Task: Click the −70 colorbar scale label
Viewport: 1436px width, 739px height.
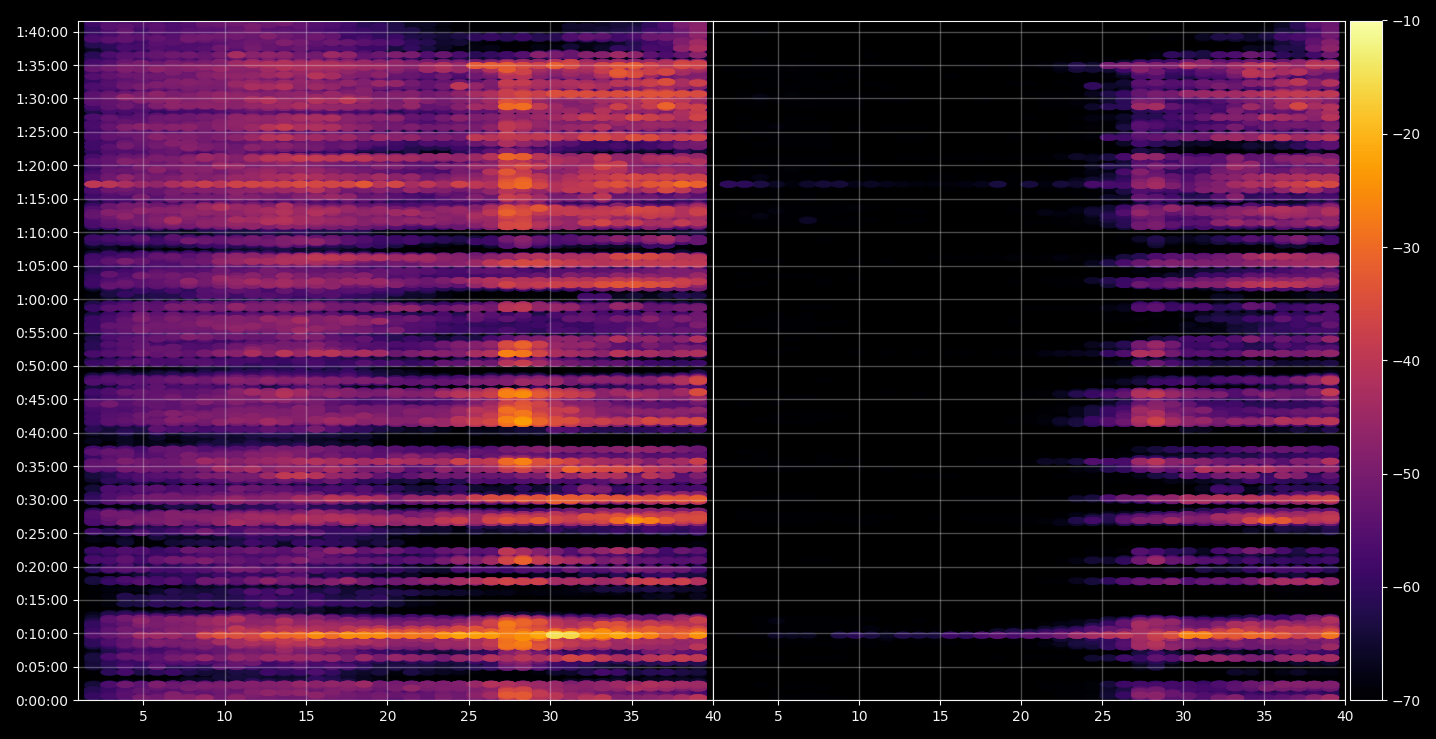Action: click(x=1406, y=700)
